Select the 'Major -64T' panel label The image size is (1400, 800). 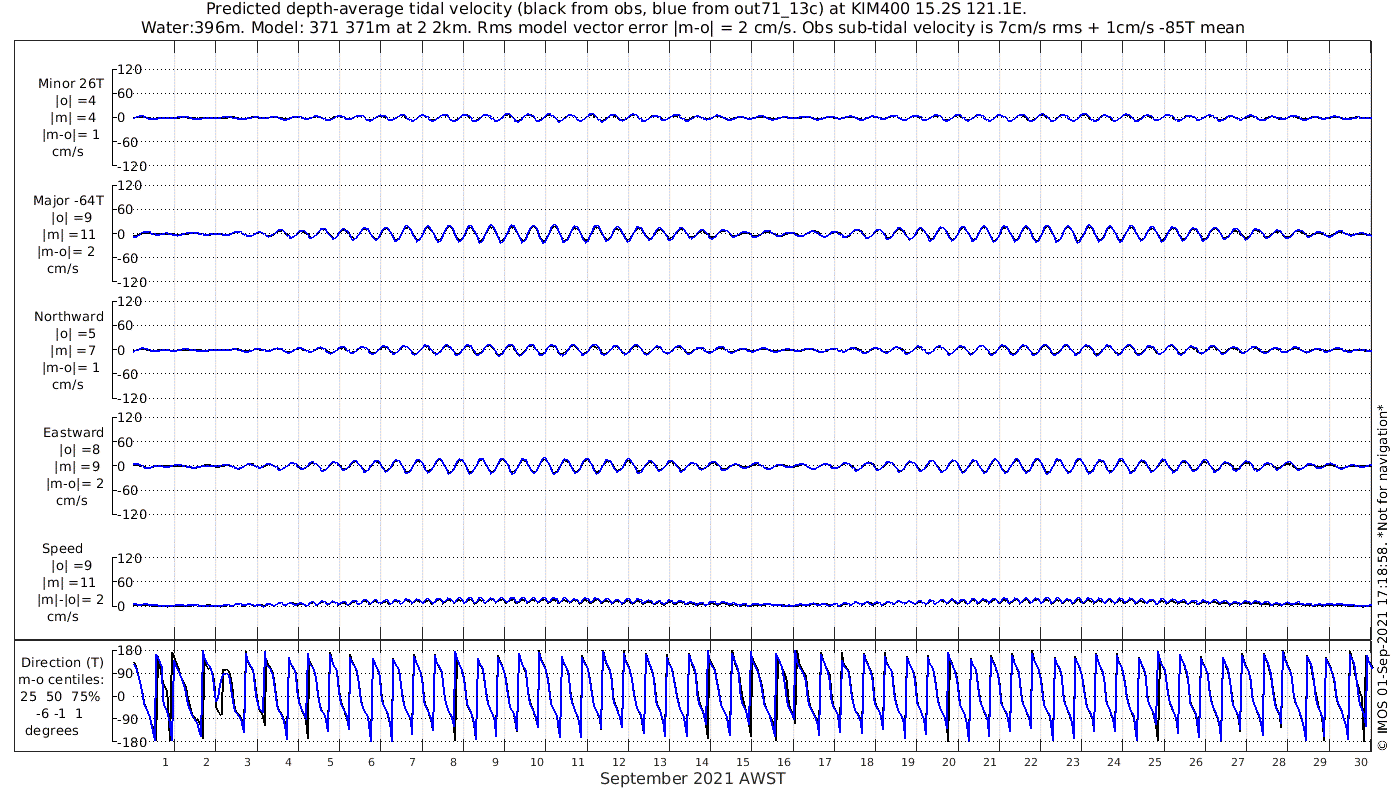[x=69, y=201]
